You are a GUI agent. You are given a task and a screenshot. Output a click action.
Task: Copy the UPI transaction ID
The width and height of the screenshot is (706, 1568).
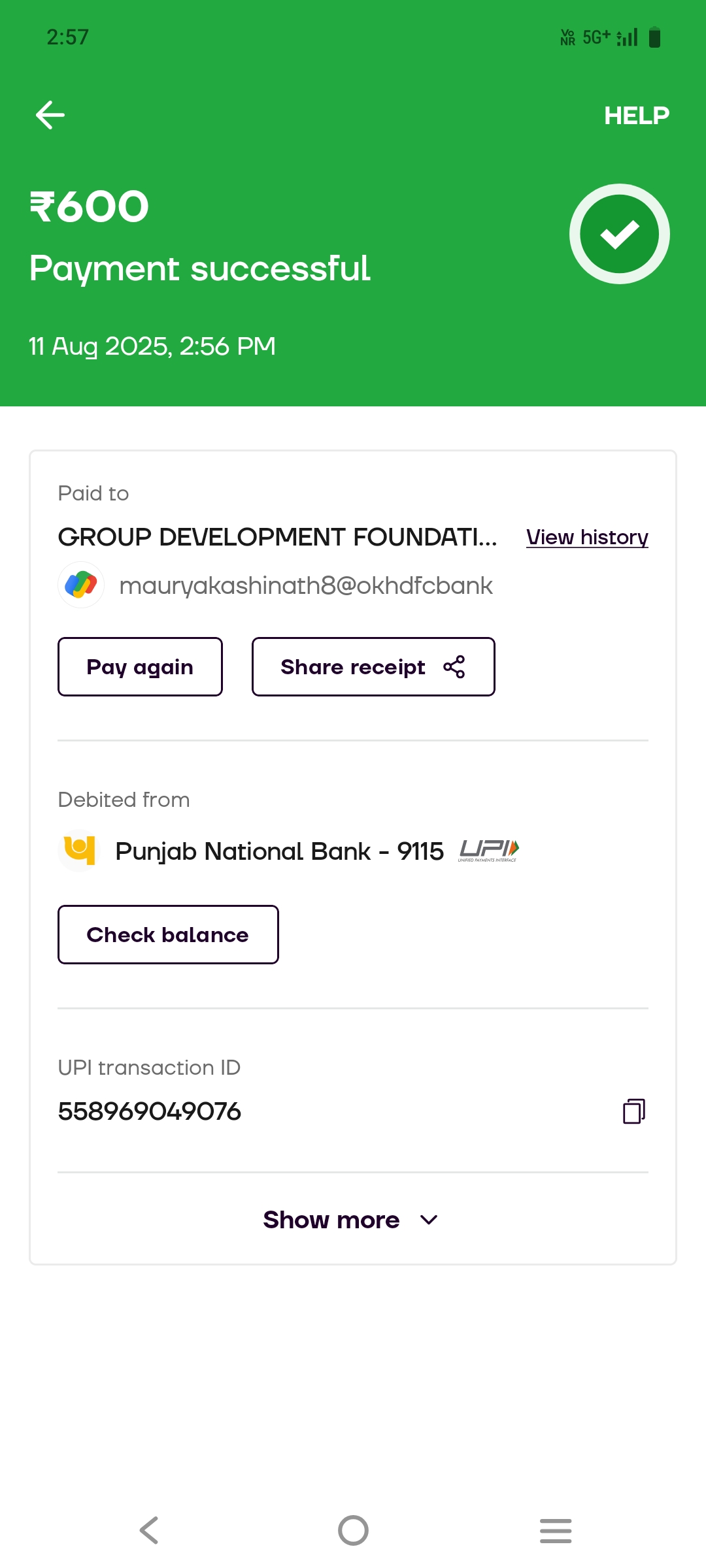point(633,1111)
